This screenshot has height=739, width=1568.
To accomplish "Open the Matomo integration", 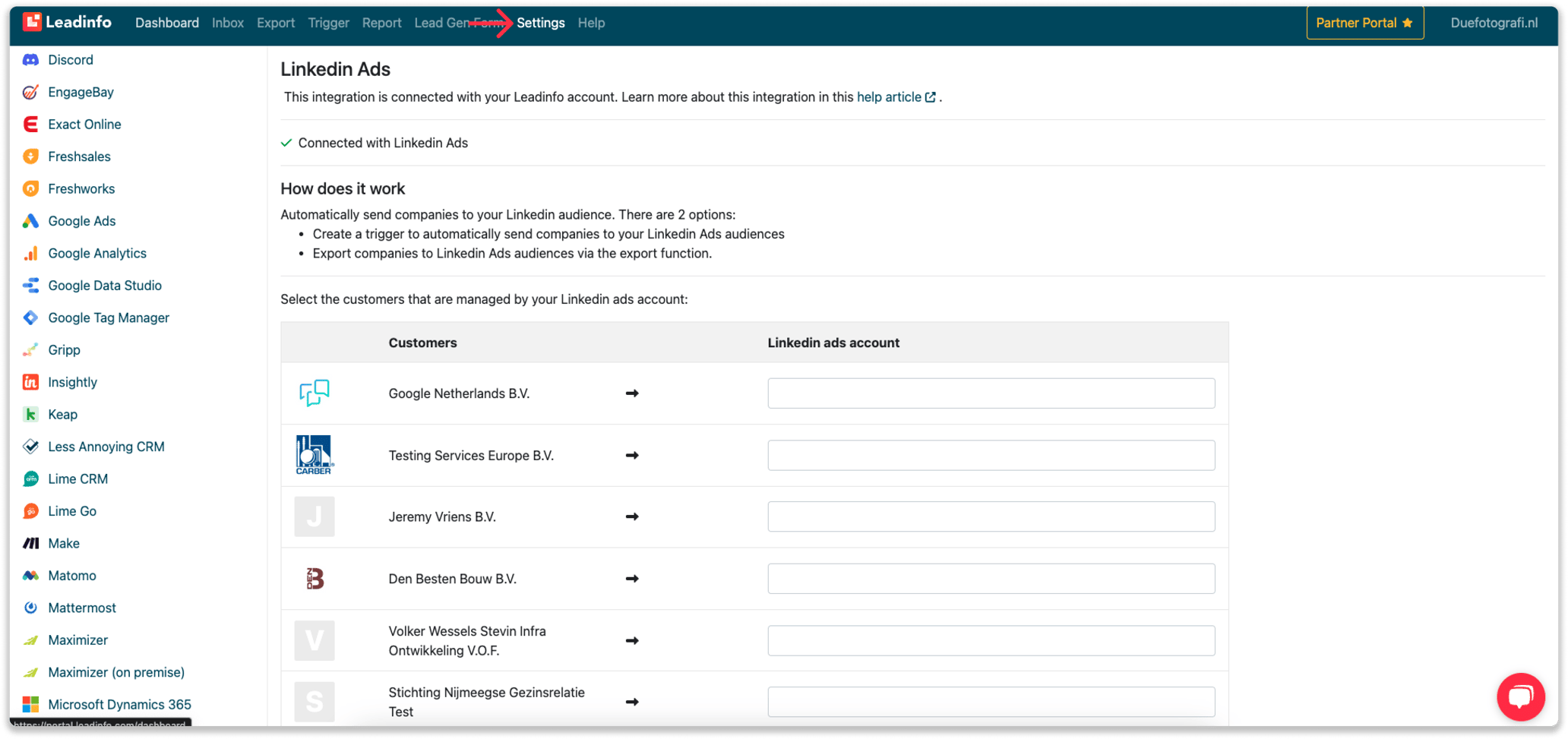I will tap(71, 575).
